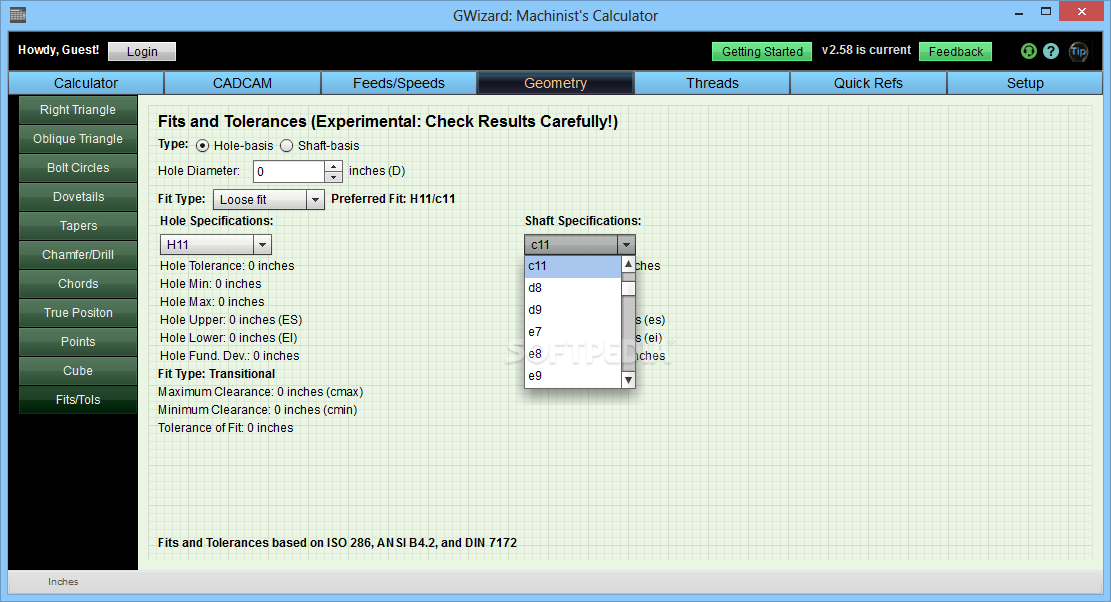Open the Dovetails calculator
Image resolution: width=1111 pixels, height=602 pixels.
coord(78,197)
